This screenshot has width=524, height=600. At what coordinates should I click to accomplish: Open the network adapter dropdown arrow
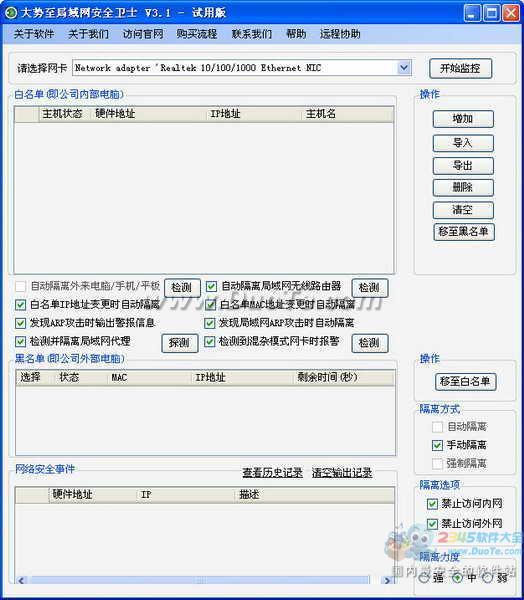pyautogui.click(x=404, y=68)
